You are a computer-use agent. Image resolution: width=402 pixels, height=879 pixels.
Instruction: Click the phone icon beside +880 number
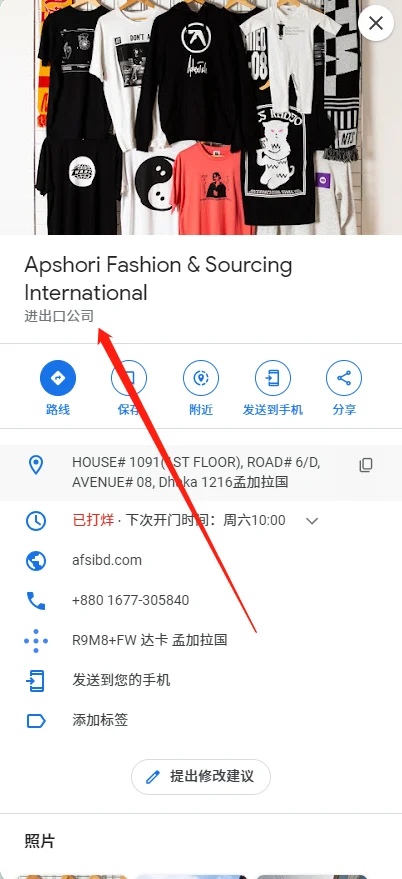click(36, 600)
